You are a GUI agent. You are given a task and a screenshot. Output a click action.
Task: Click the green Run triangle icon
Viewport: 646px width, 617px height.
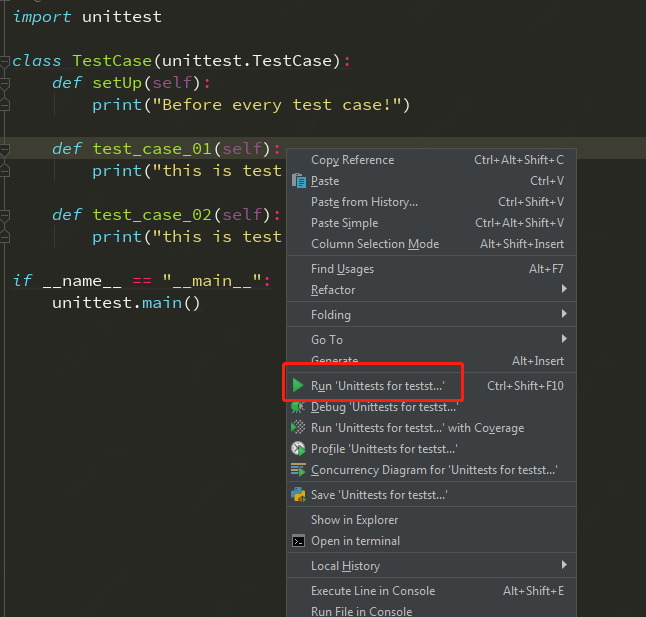point(298,386)
